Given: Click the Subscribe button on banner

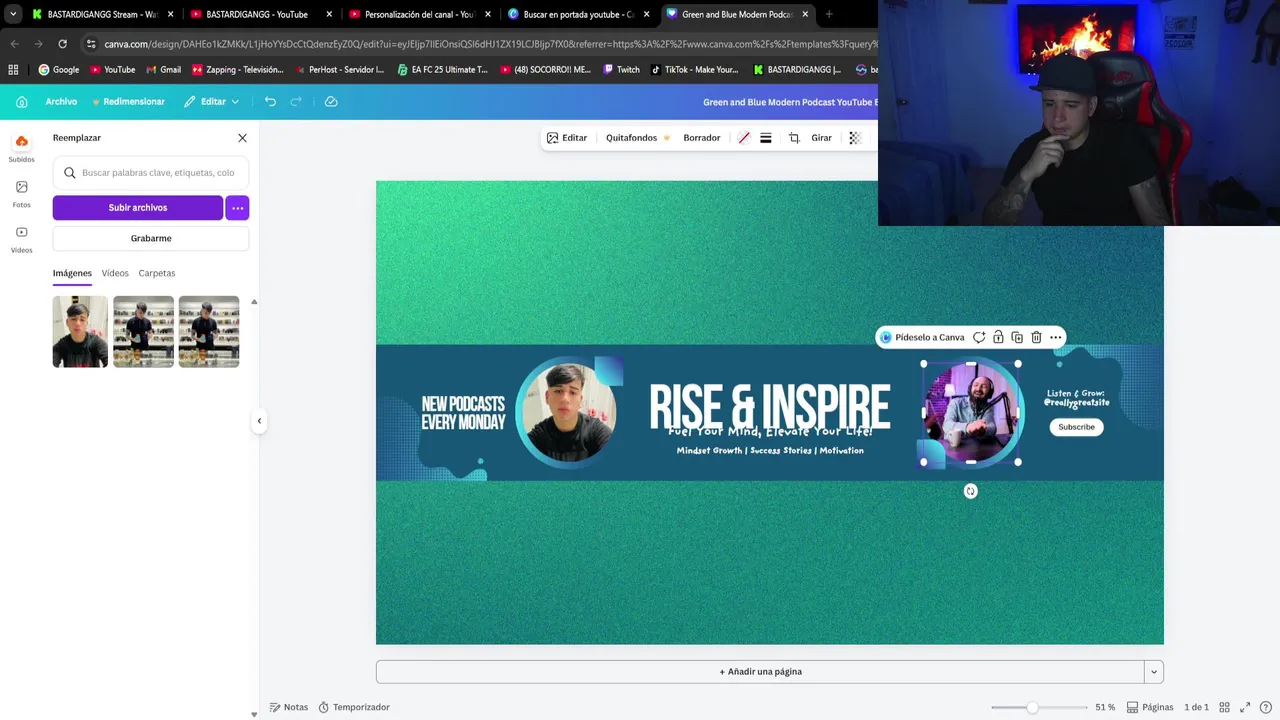Looking at the screenshot, I should (x=1077, y=427).
